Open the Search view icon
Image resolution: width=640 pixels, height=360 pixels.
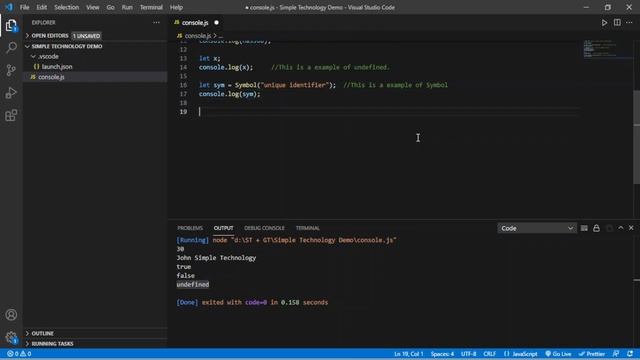coord(11,47)
